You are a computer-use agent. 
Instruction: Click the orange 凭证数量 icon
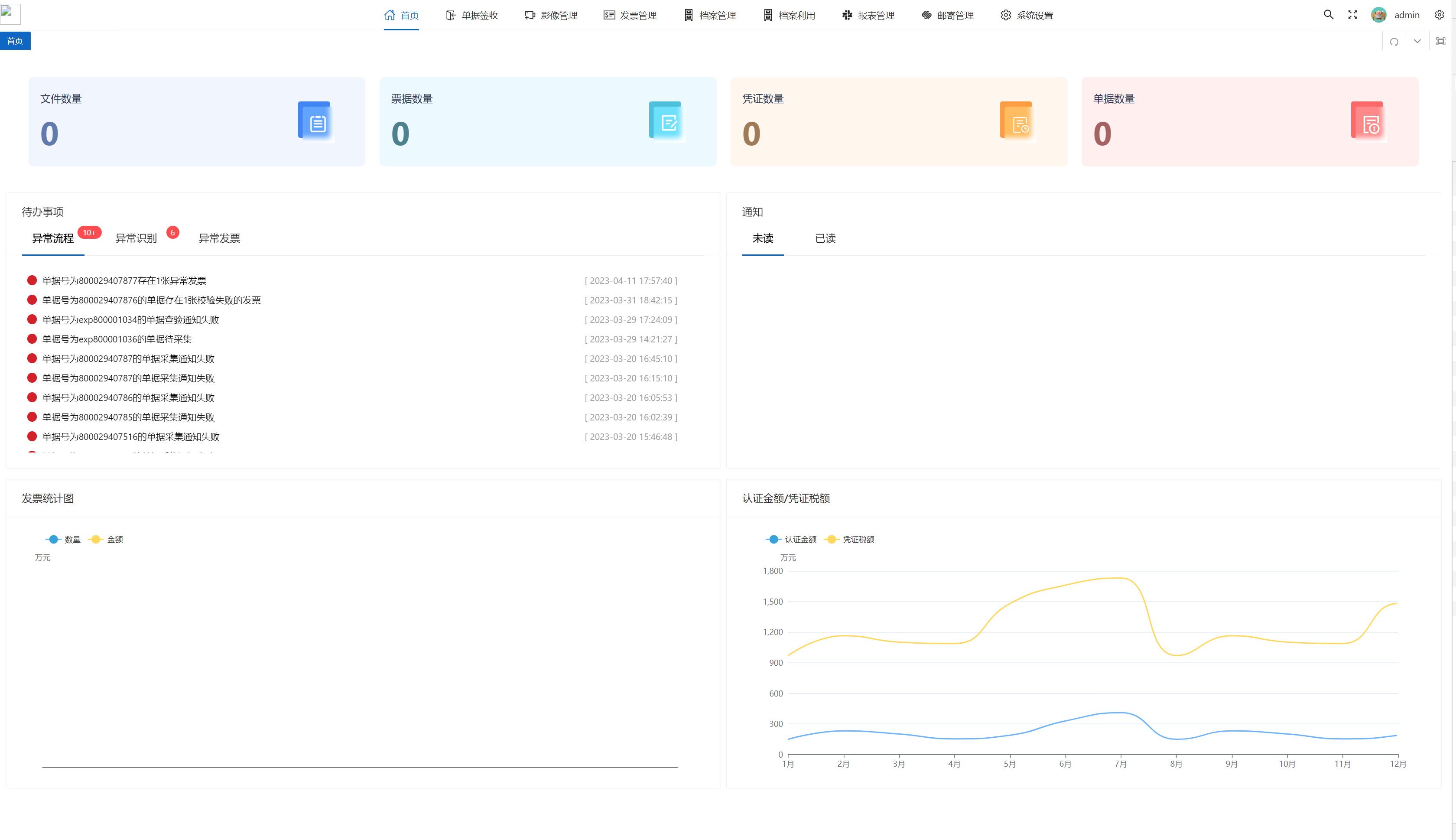[1018, 122]
